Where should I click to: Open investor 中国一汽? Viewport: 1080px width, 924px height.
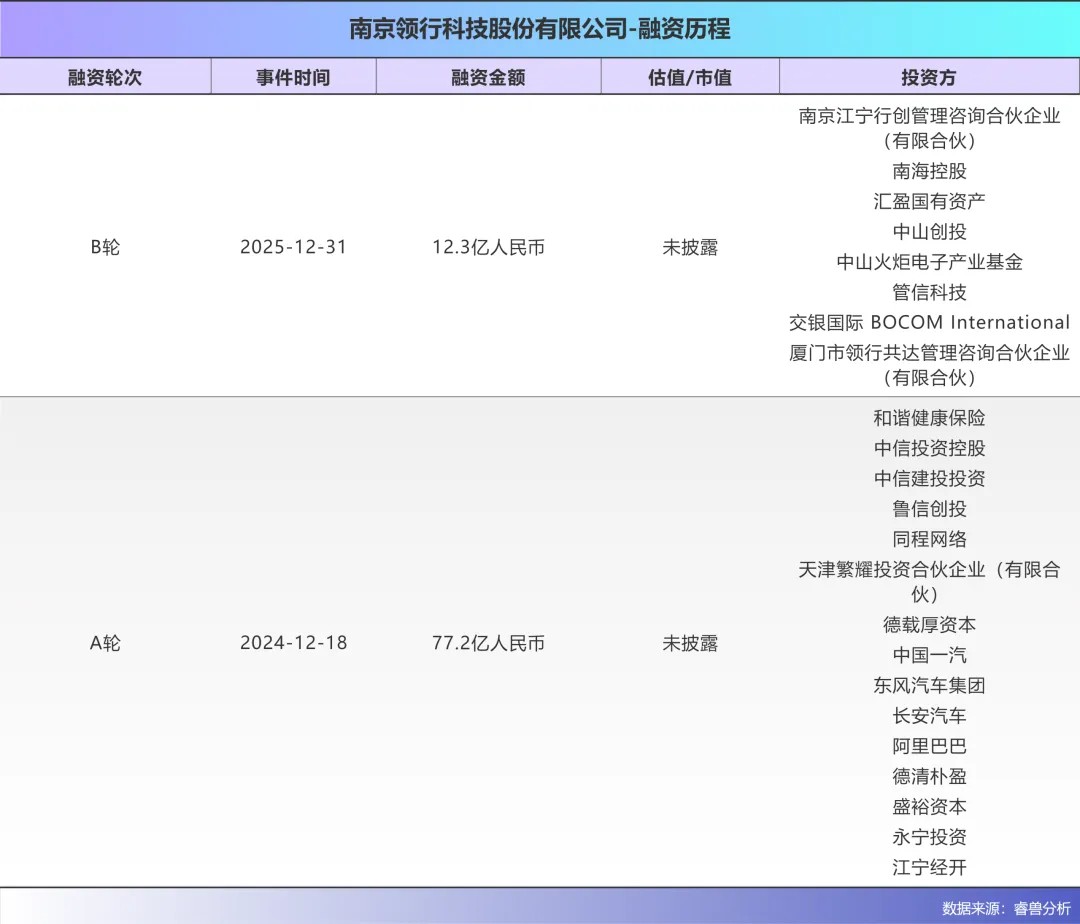pyautogui.click(x=929, y=655)
